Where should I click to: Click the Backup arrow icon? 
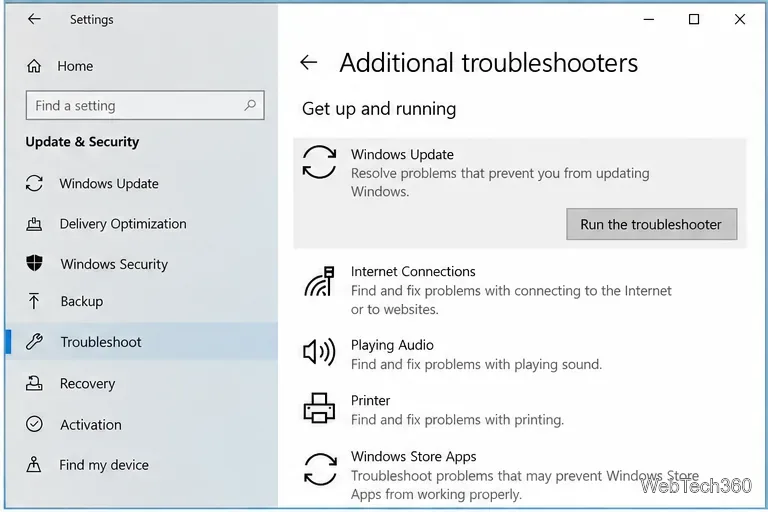pyautogui.click(x=34, y=301)
